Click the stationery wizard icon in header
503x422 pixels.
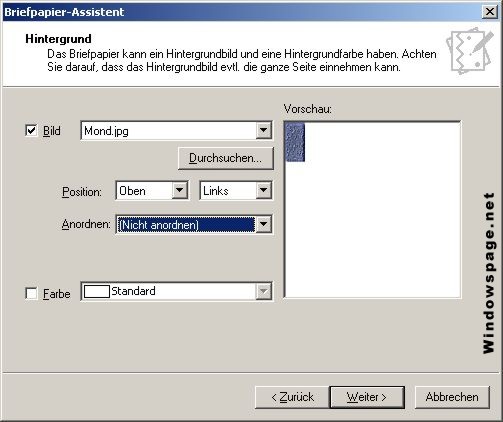(x=470, y=51)
